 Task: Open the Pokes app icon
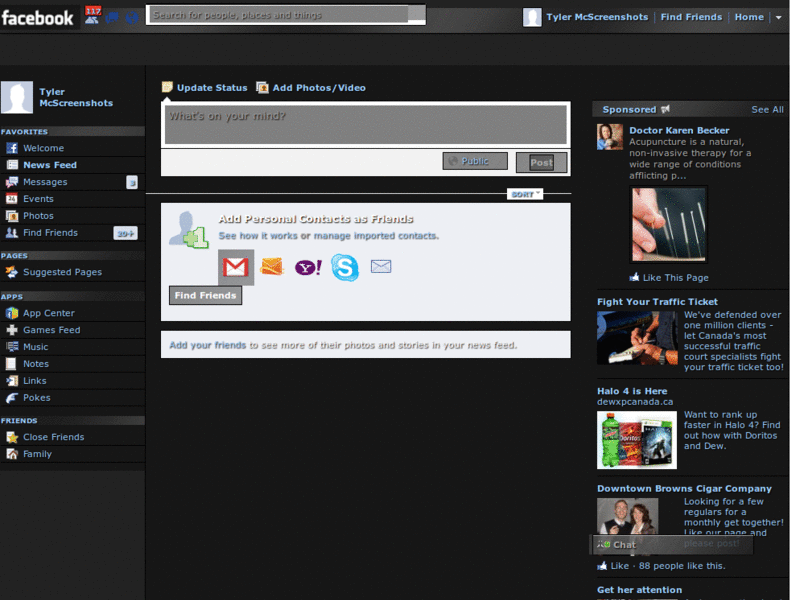[x=12, y=397]
